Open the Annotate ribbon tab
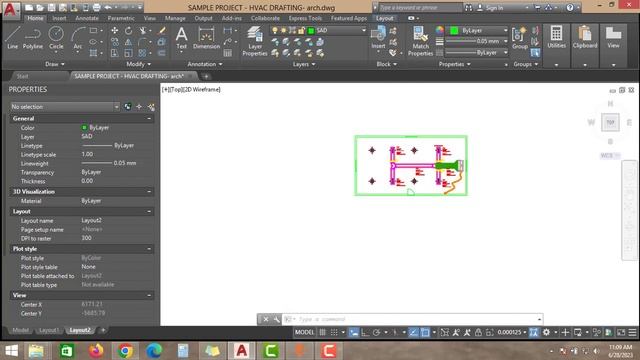The image size is (640, 360). point(87,18)
